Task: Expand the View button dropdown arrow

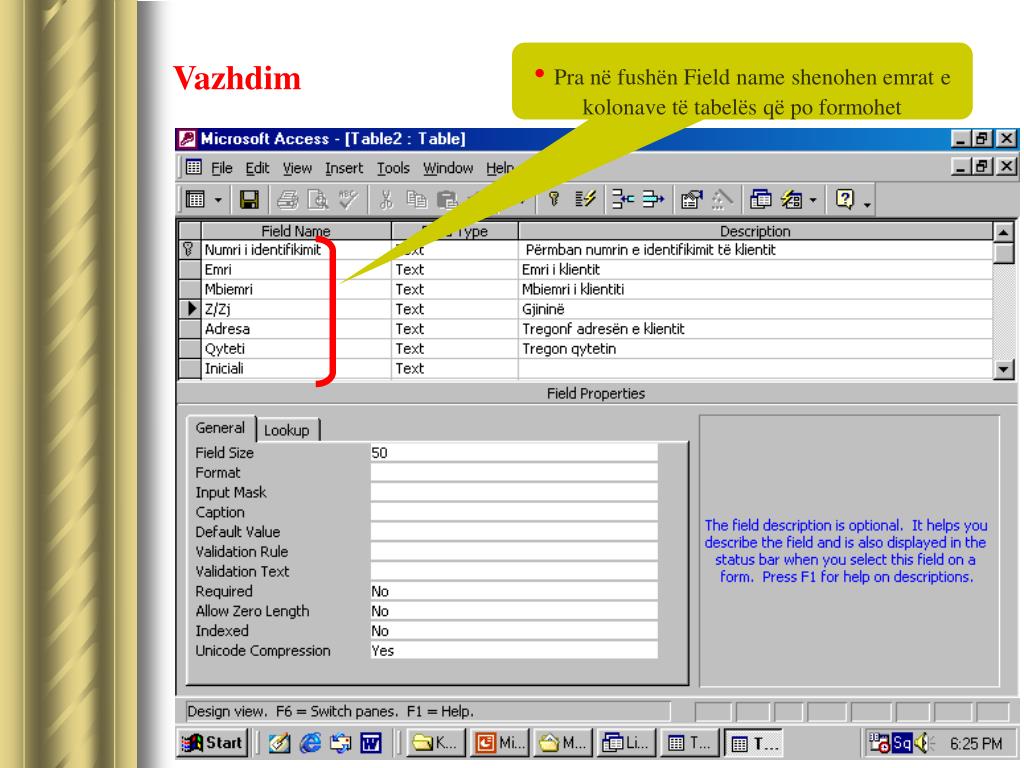Action: (218, 200)
